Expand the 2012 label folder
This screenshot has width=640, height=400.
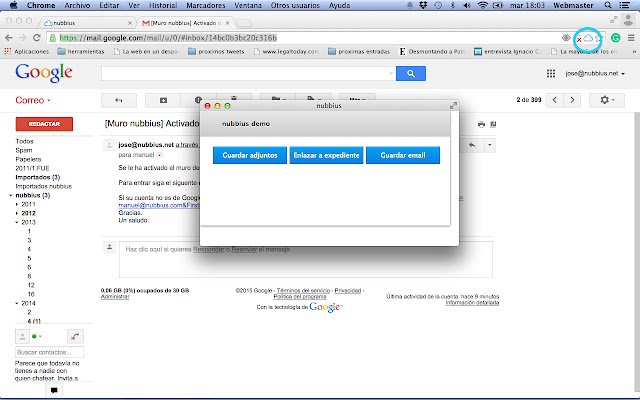point(17,213)
